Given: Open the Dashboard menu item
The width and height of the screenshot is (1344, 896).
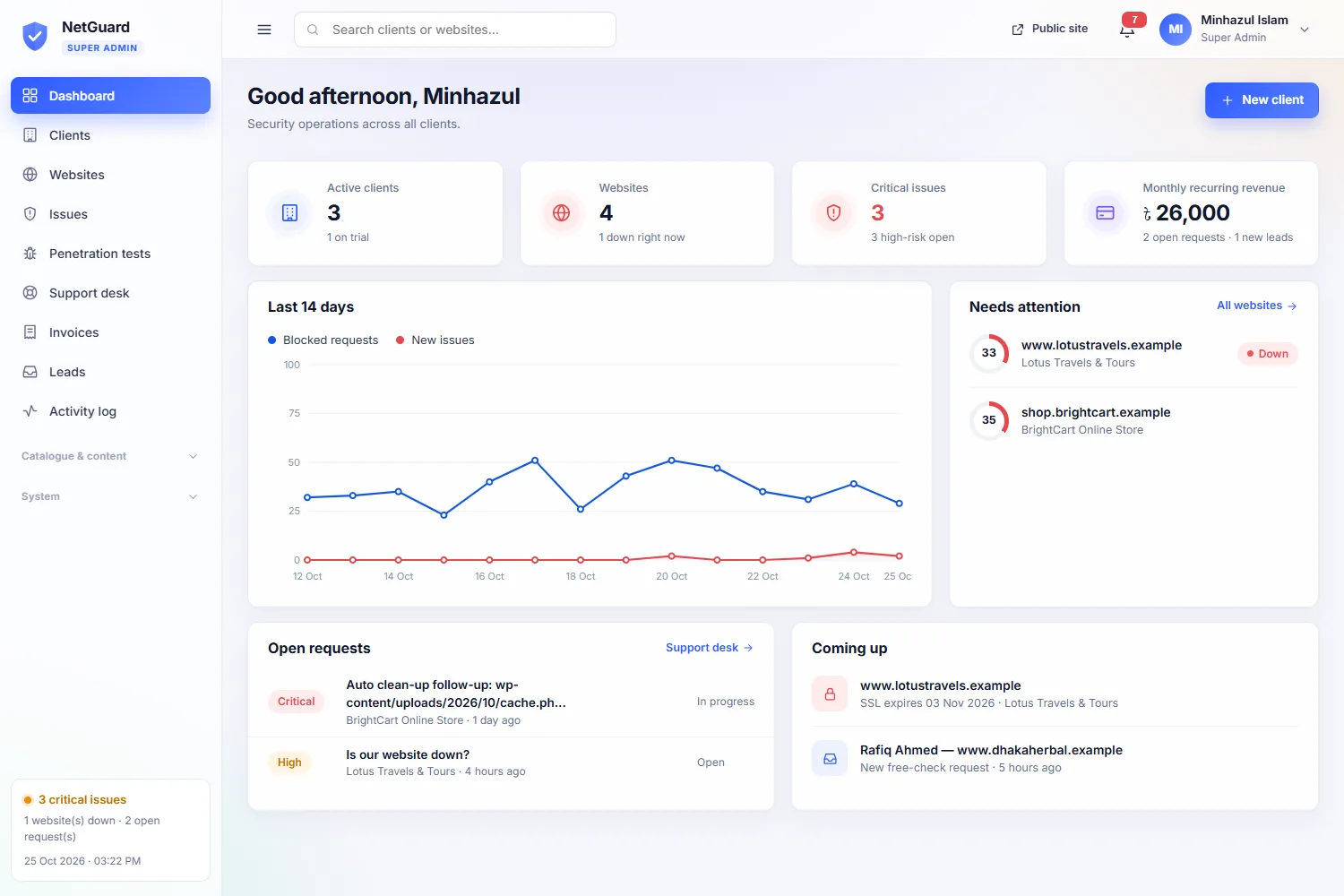Looking at the screenshot, I should click(x=110, y=96).
